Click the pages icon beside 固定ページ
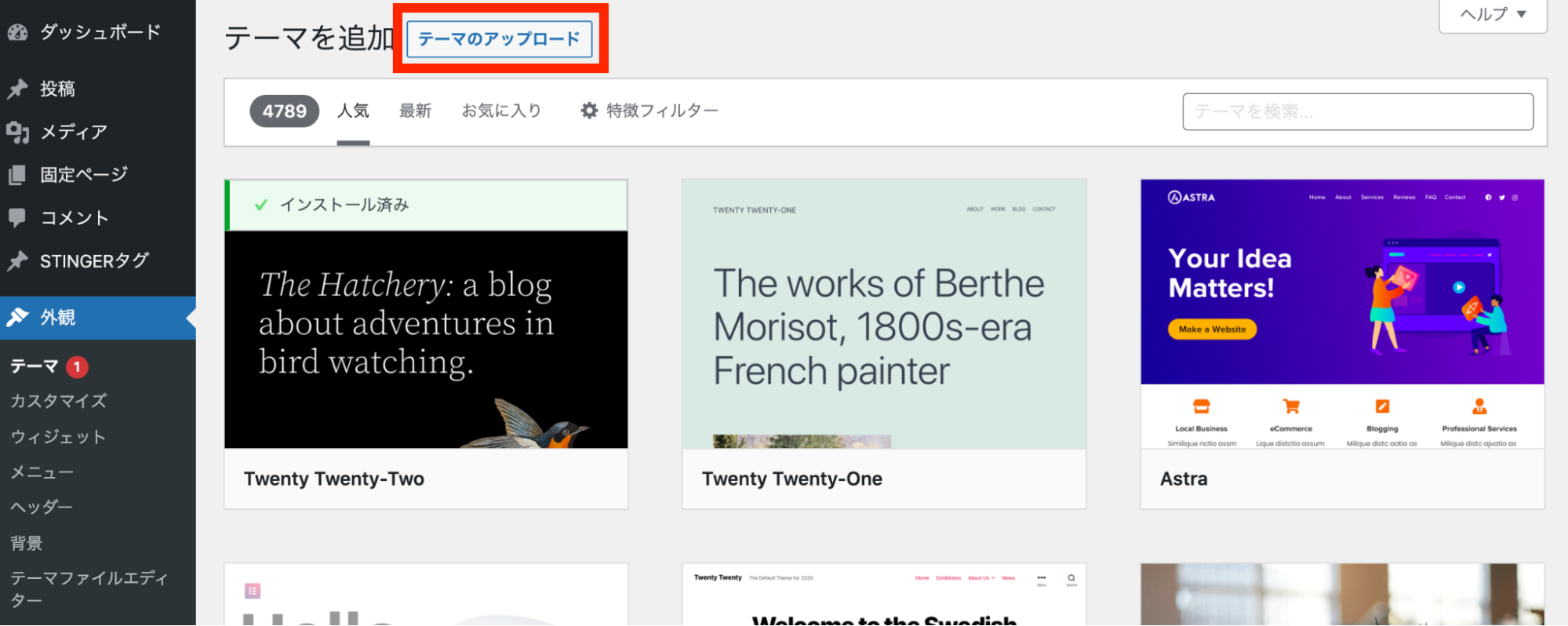This screenshot has width=1568, height=626. 17,175
